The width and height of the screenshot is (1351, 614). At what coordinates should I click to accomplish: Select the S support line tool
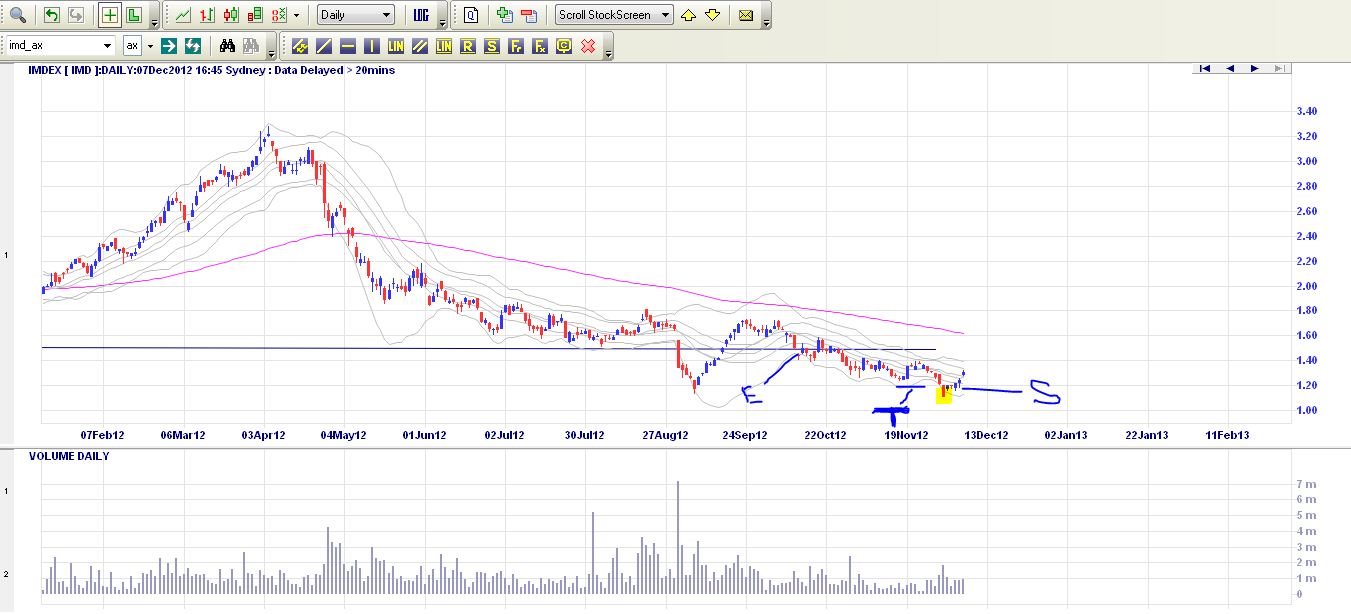point(492,45)
